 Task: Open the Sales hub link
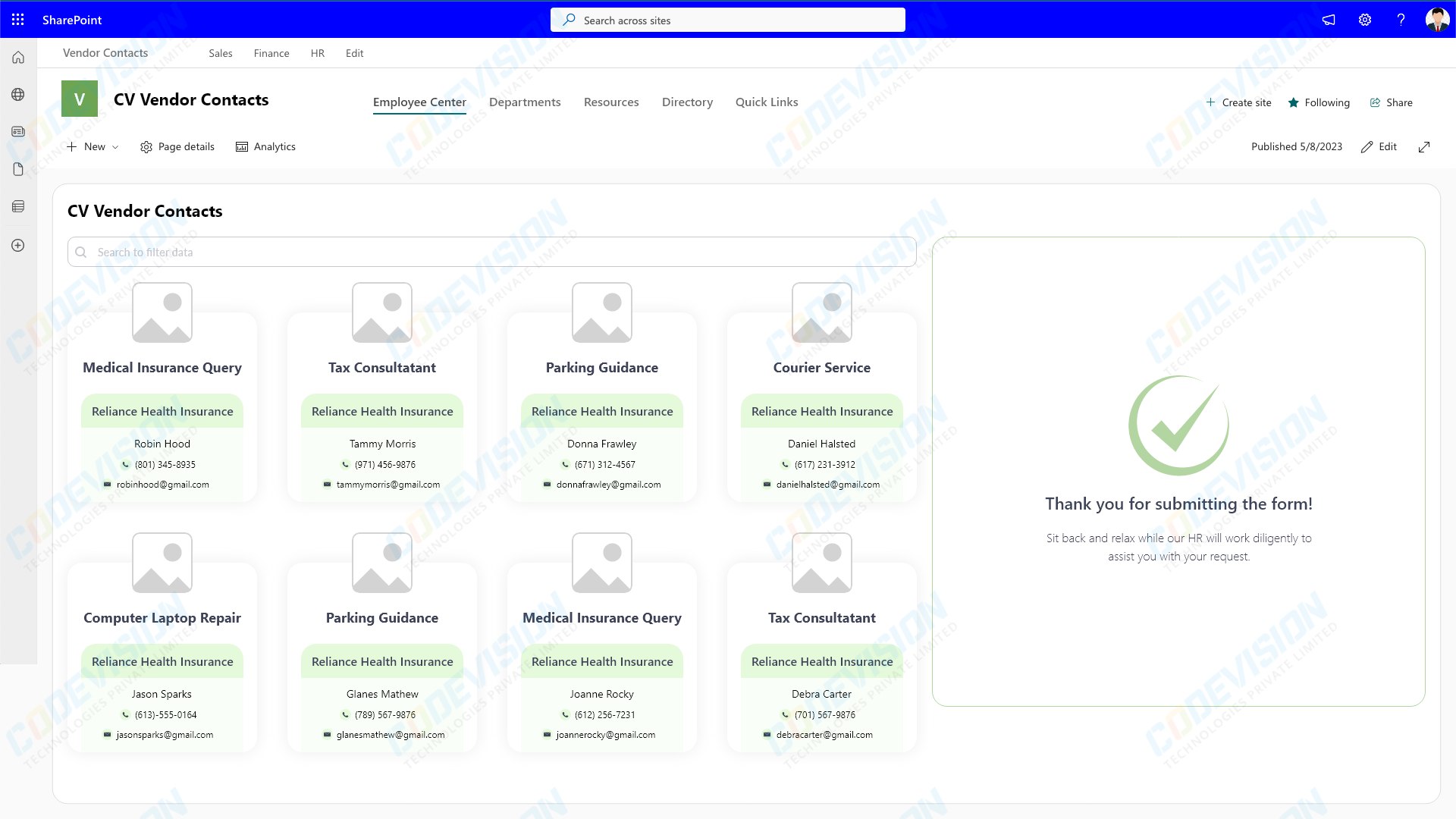pos(221,54)
